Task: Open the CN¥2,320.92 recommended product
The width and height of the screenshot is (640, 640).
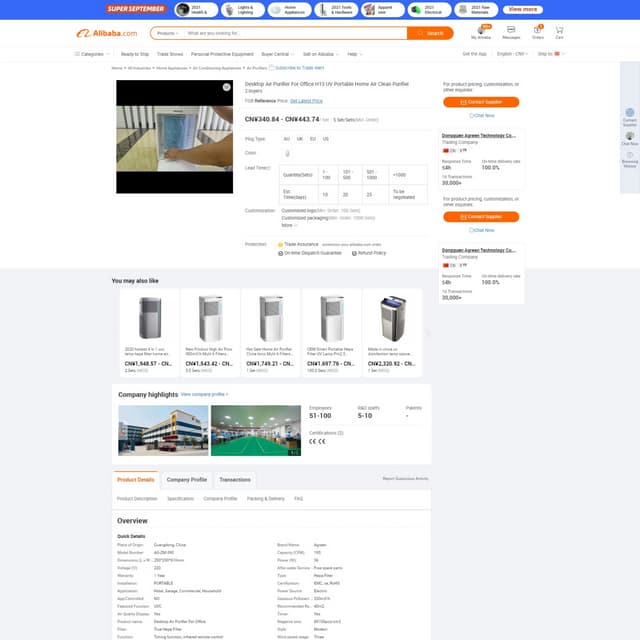Action: (392, 333)
